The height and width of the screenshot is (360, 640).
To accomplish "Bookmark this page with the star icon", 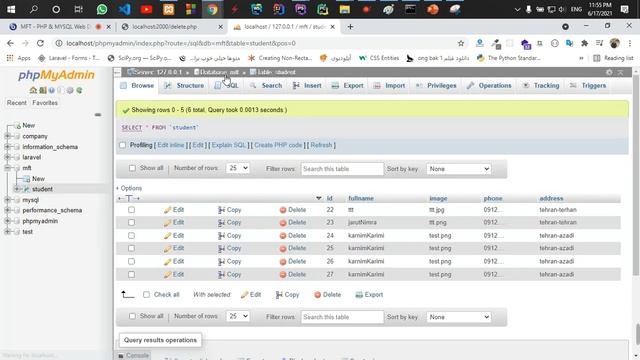I will pos(461,43).
